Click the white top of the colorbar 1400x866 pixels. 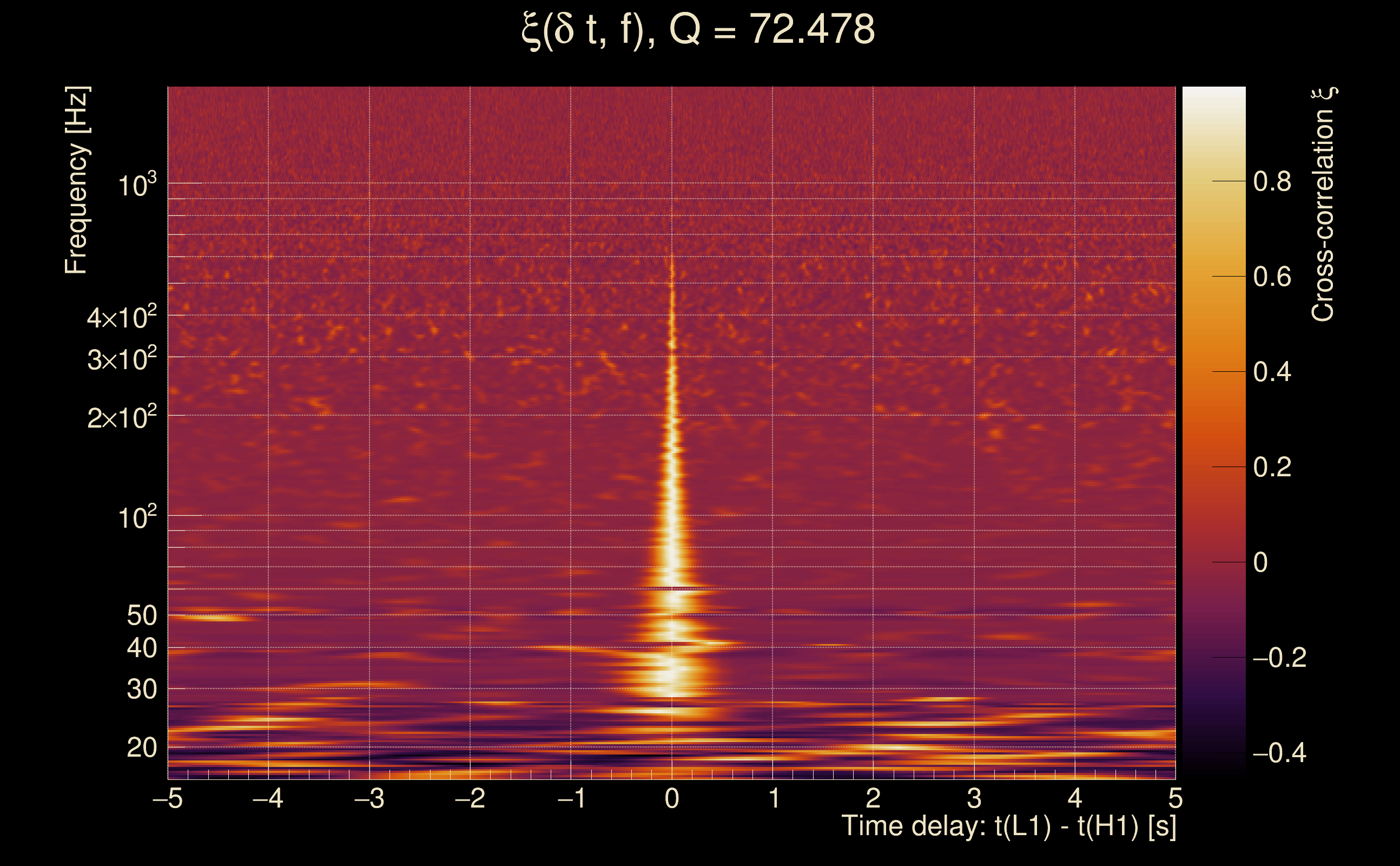1213,97
